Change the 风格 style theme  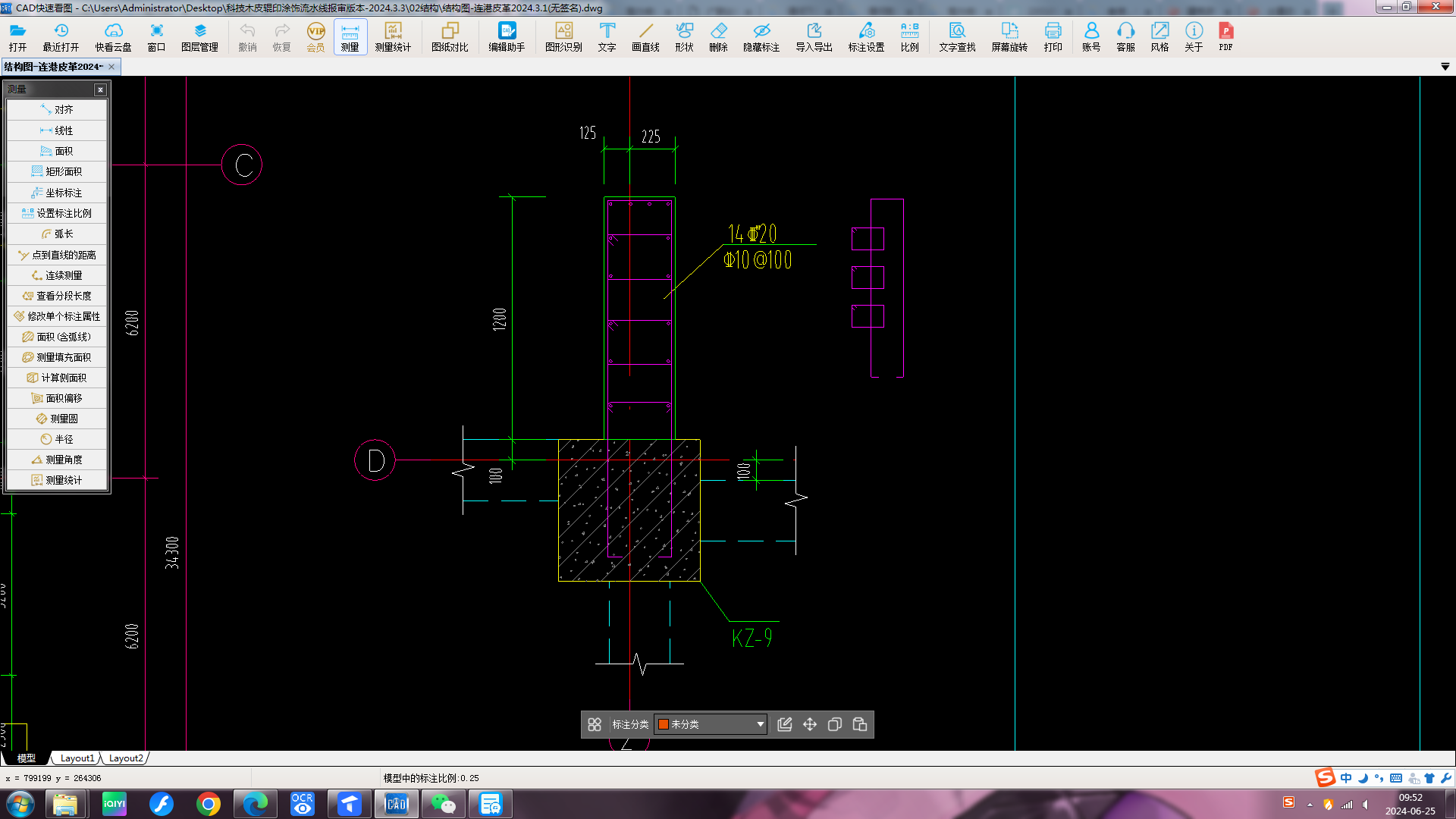[1159, 36]
